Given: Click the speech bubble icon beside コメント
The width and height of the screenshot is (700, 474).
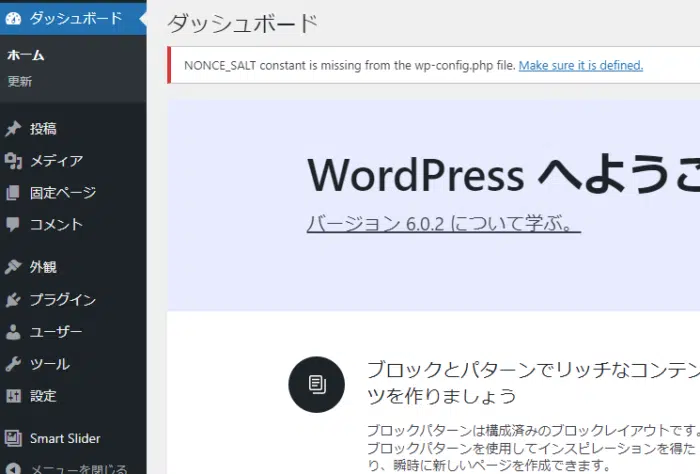Looking at the screenshot, I should (13, 225).
